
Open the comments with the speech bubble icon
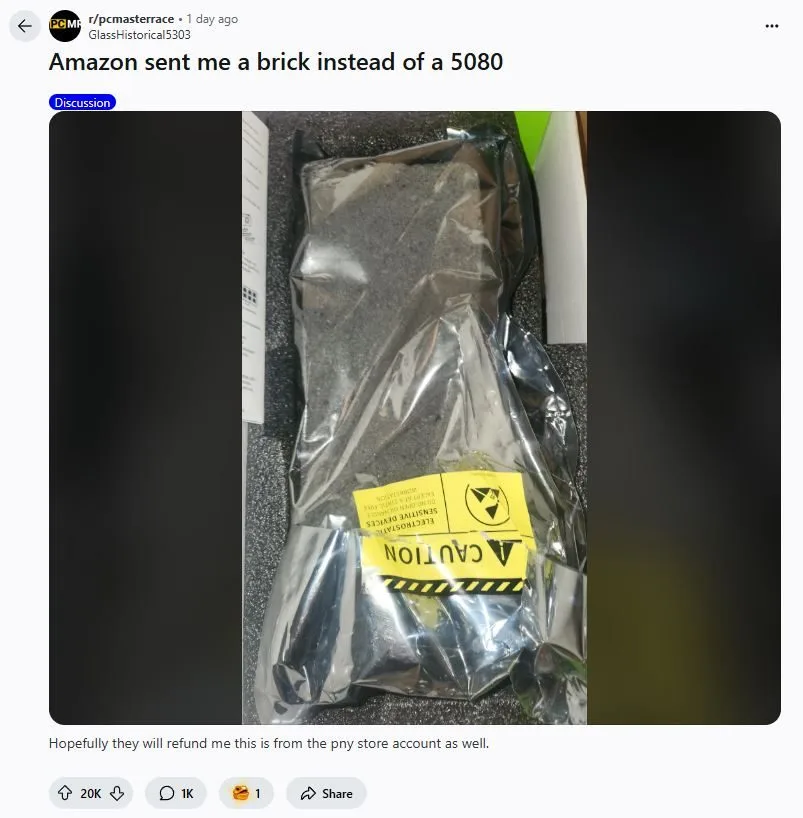click(166, 793)
